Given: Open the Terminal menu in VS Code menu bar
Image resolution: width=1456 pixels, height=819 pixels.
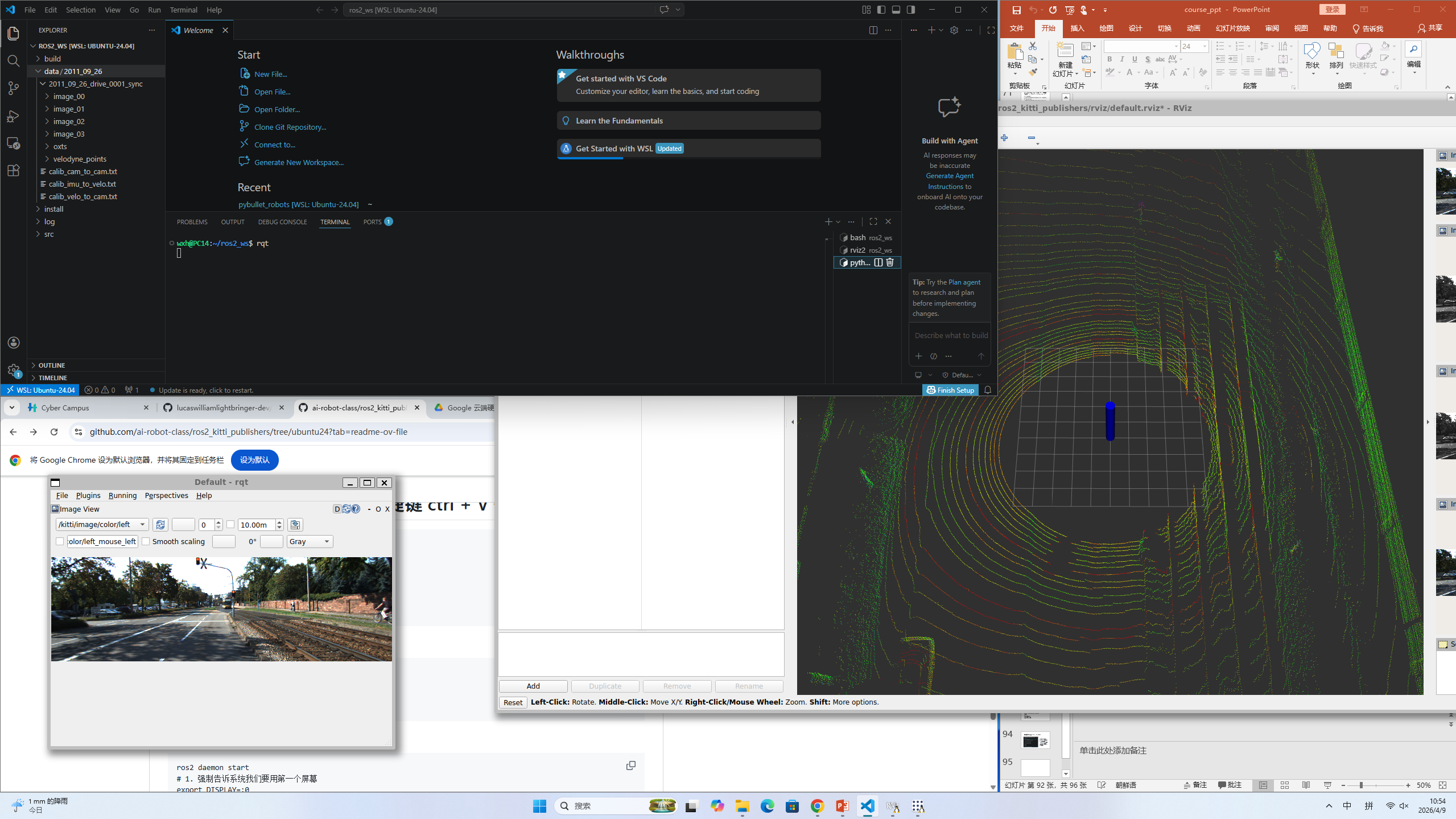Looking at the screenshot, I should pos(183,10).
